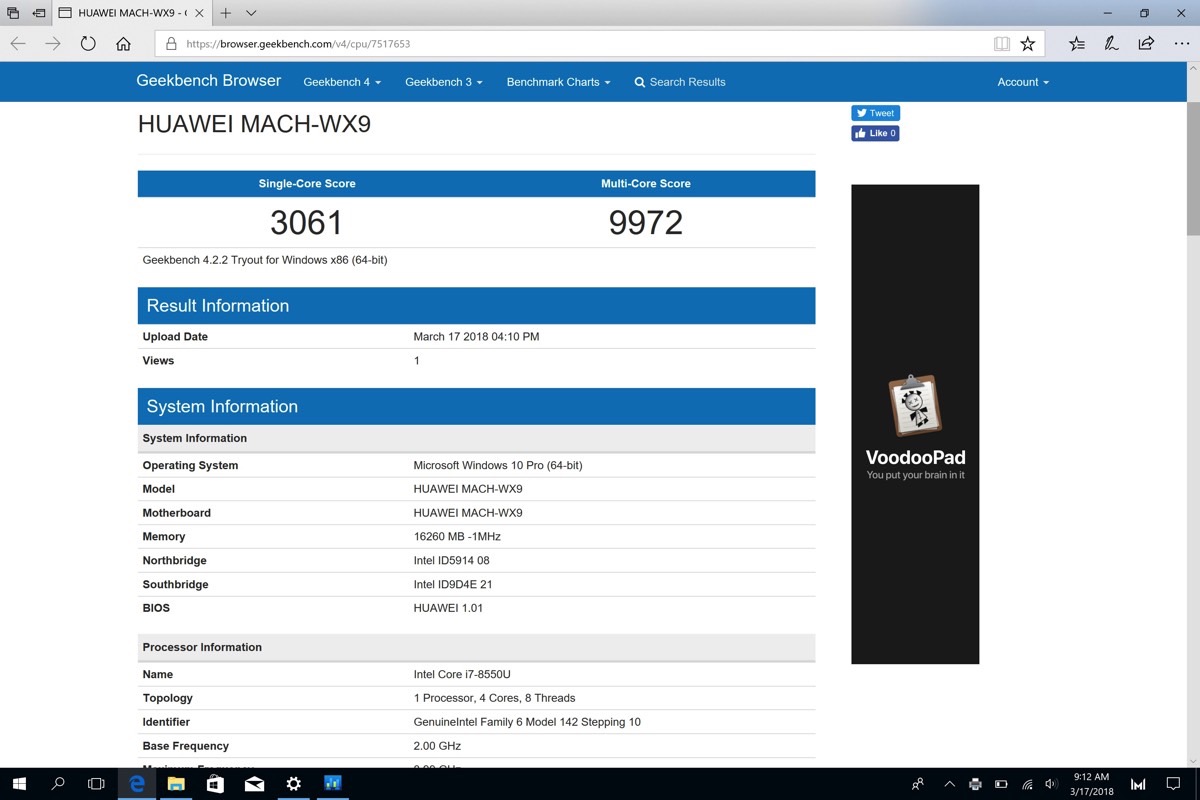This screenshot has height=800, width=1200.
Task: Click the Edge icon on the taskbar
Action: pyautogui.click(x=136, y=784)
